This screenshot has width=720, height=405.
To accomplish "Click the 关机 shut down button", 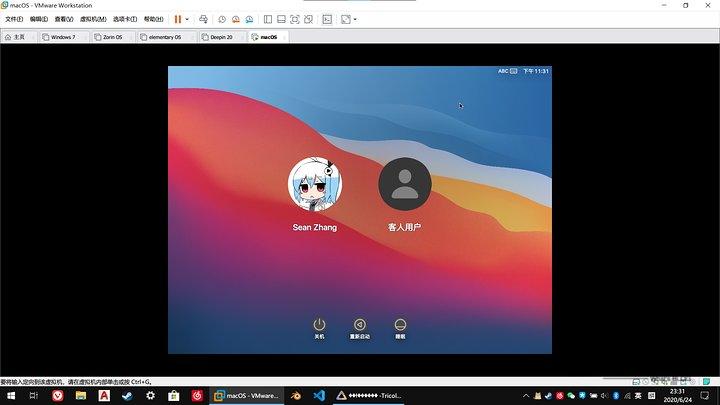I will (x=319, y=329).
